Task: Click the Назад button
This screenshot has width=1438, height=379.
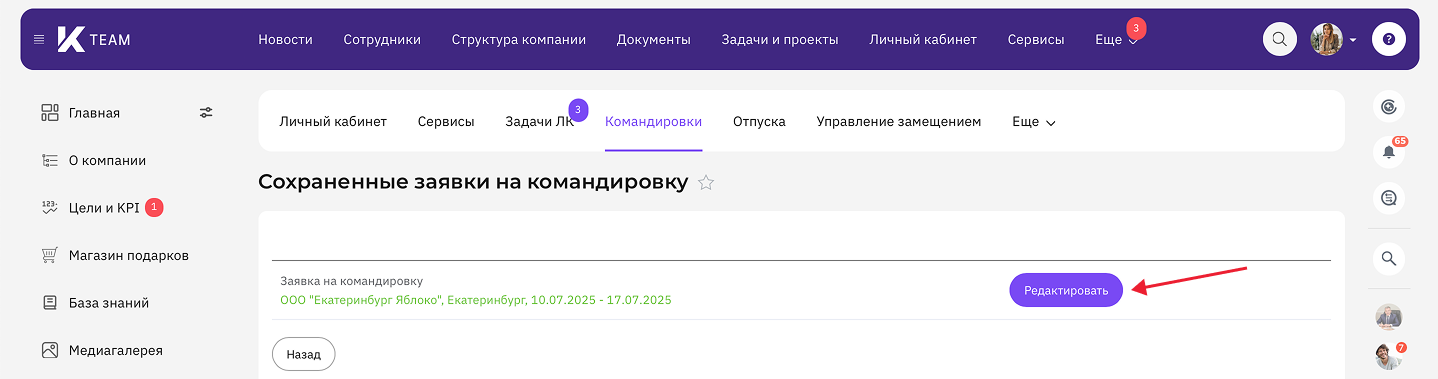Action: click(x=304, y=354)
